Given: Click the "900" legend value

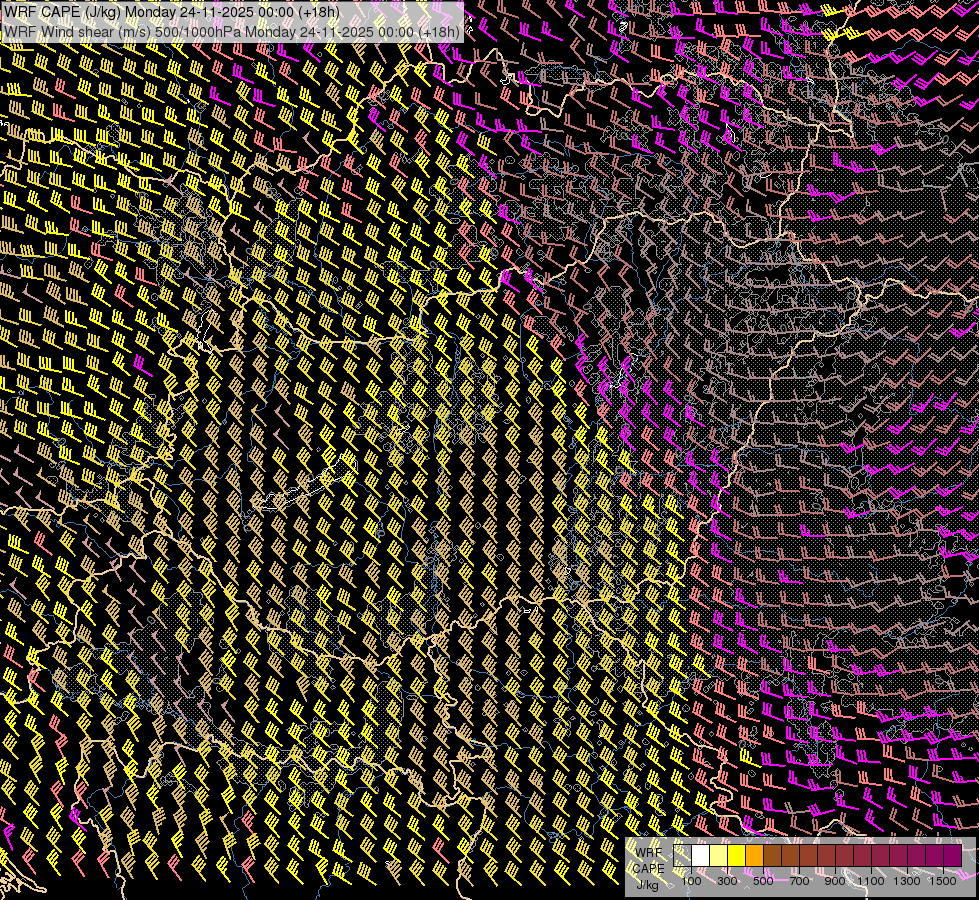Looking at the screenshot, I should pos(835,881).
